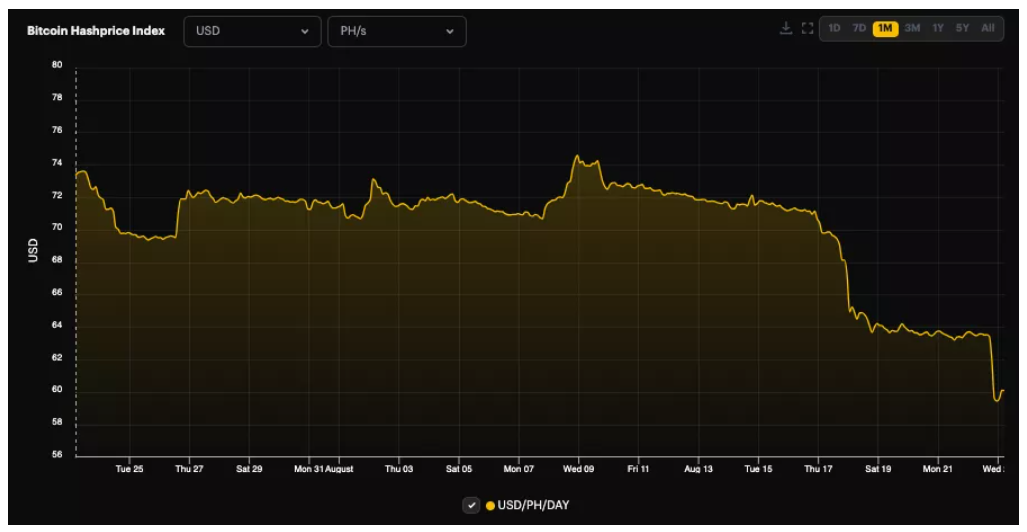Click the Bitcoin Hashprice Index title
1027x532 pixels.
(96, 31)
